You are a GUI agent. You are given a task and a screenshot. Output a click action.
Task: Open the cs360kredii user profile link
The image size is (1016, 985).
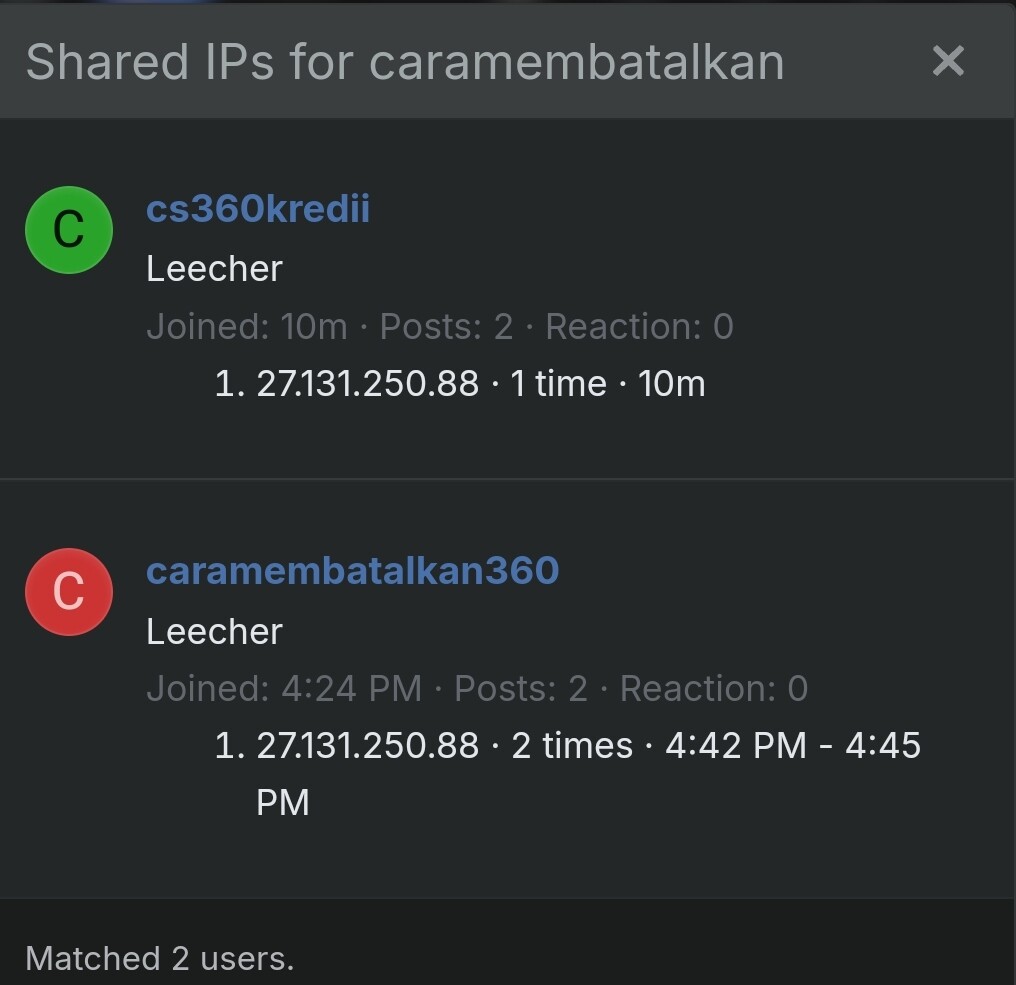[x=258, y=209]
